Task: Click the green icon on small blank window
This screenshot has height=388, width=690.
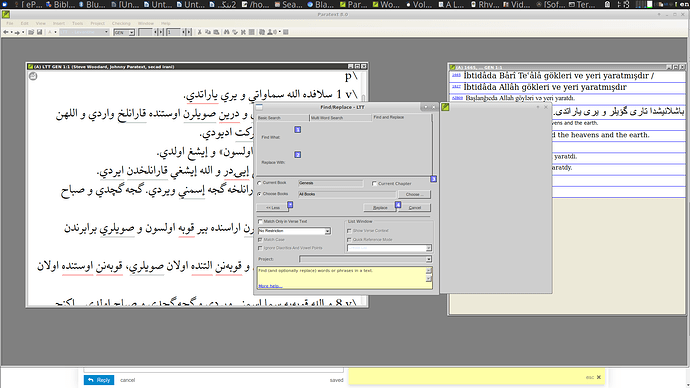Action: 445,107
